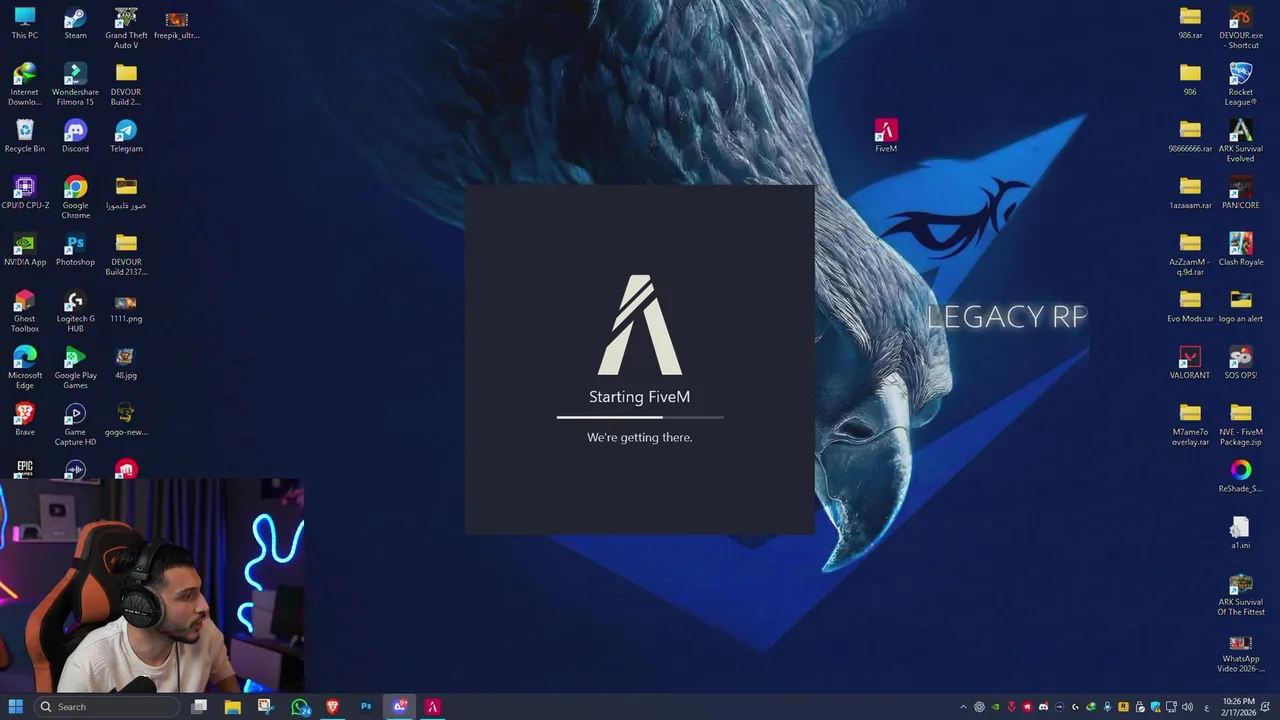Open the Recycle Bin
This screenshot has height=720, width=1280.
pyautogui.click(x=25, y=136)
